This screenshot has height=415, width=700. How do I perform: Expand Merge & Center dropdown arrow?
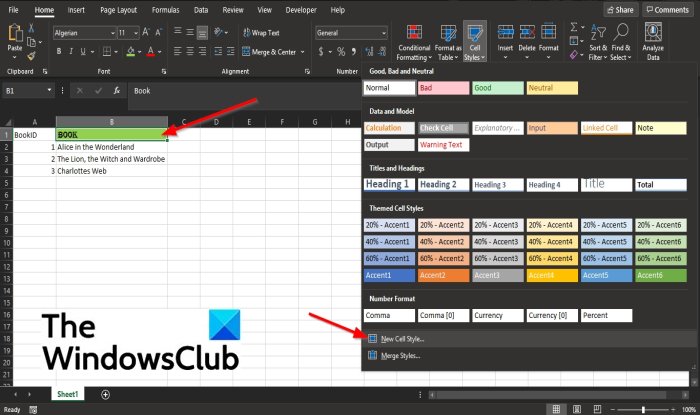(x=302, y=52)
